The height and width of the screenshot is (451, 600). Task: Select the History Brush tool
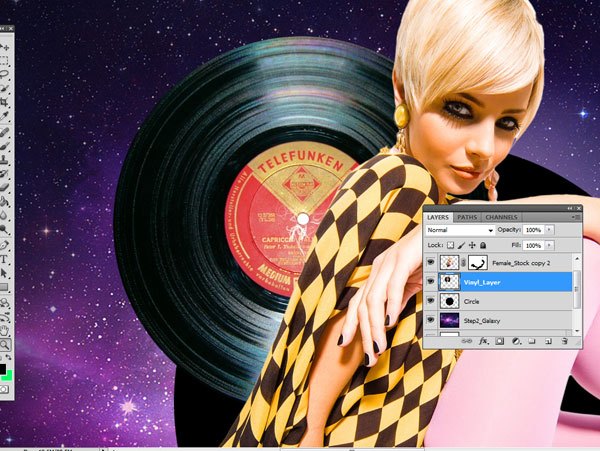pos(5,174)
